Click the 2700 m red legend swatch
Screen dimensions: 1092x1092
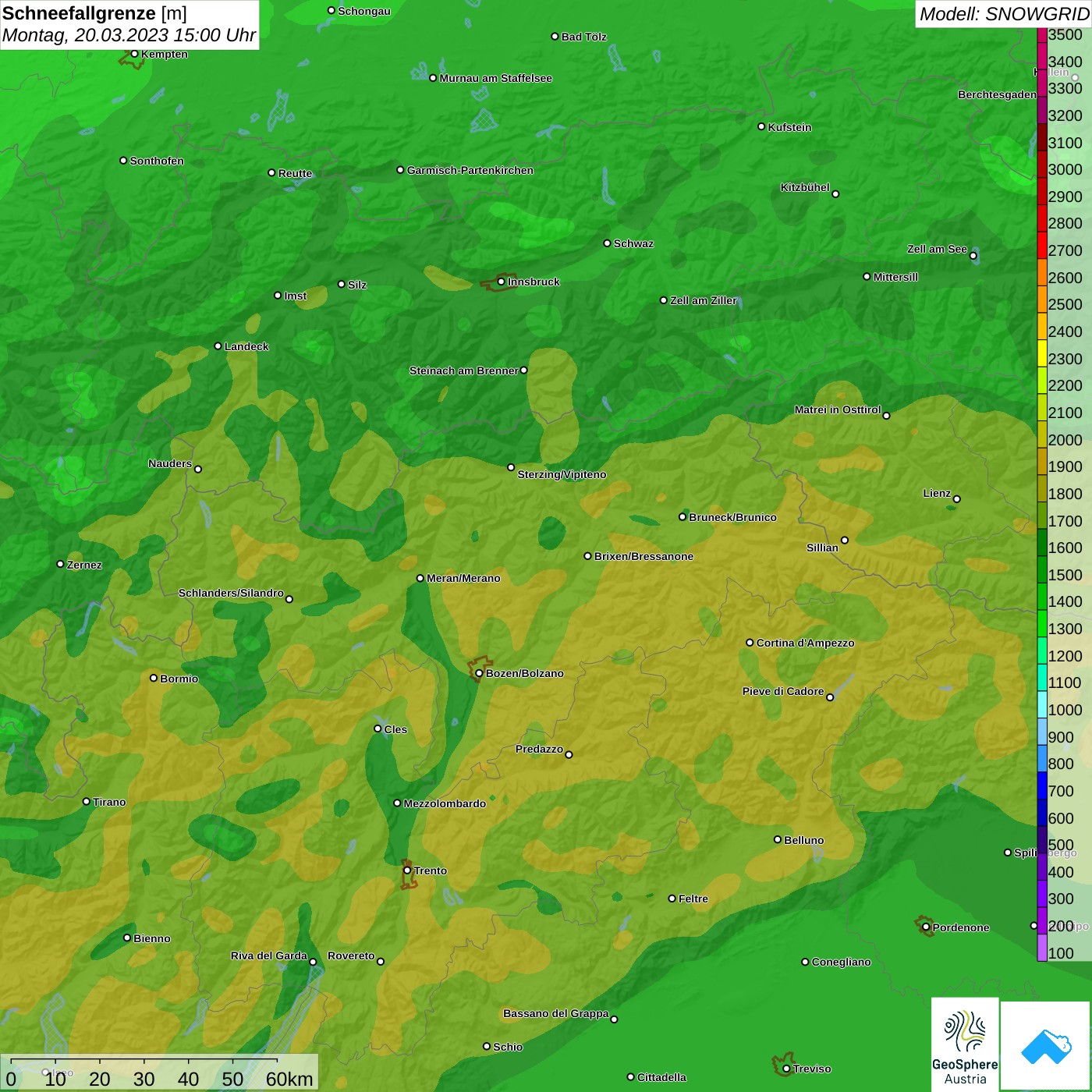tap(1042, 245)
